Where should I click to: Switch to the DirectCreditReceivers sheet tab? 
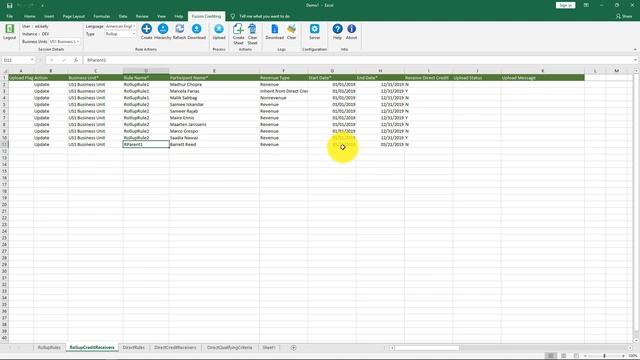click(175, 348)
